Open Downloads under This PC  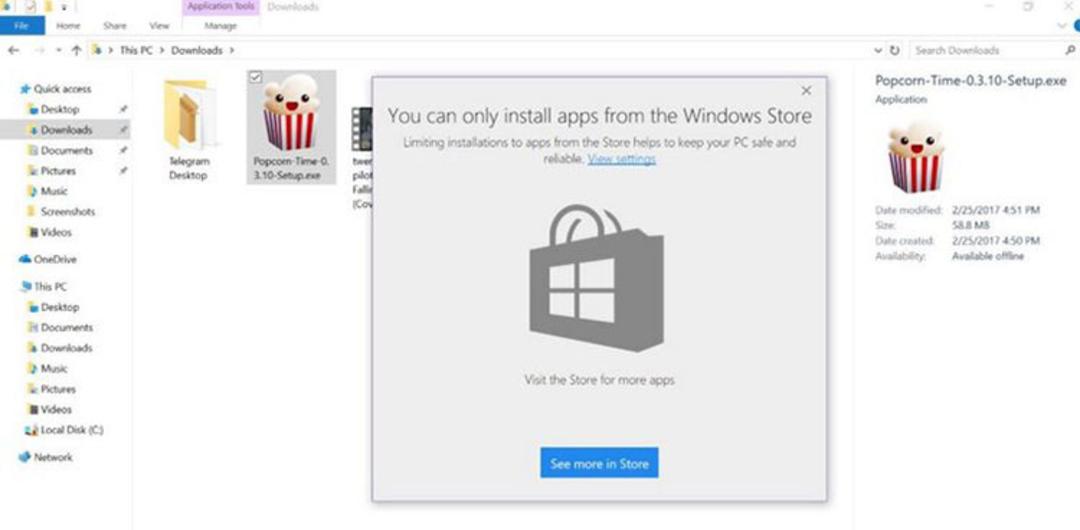point(66,348)
